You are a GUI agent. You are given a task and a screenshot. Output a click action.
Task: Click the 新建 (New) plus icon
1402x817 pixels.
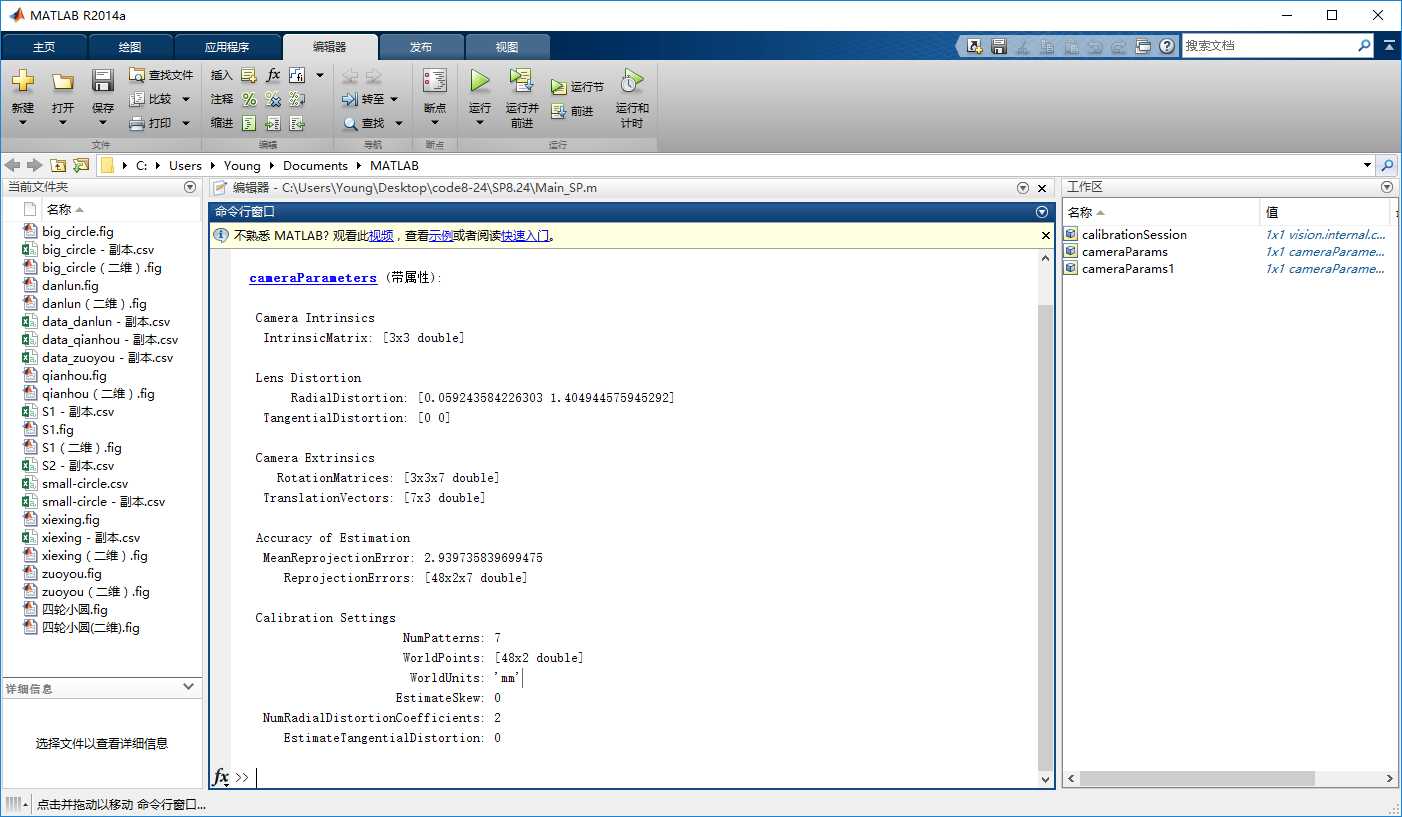point(22,82)
